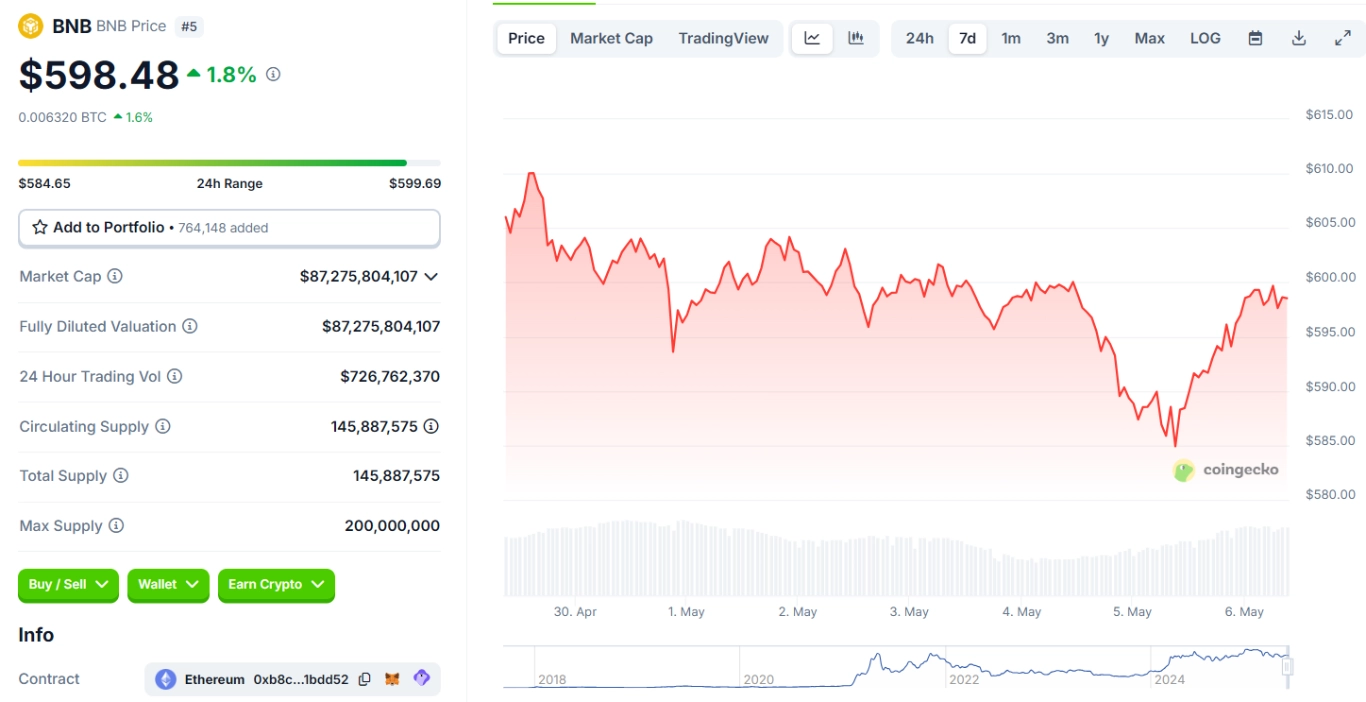This screenshot has width=1366, height=702.
Task: Click the BNB coin logo icon
Action: (31, 26)
